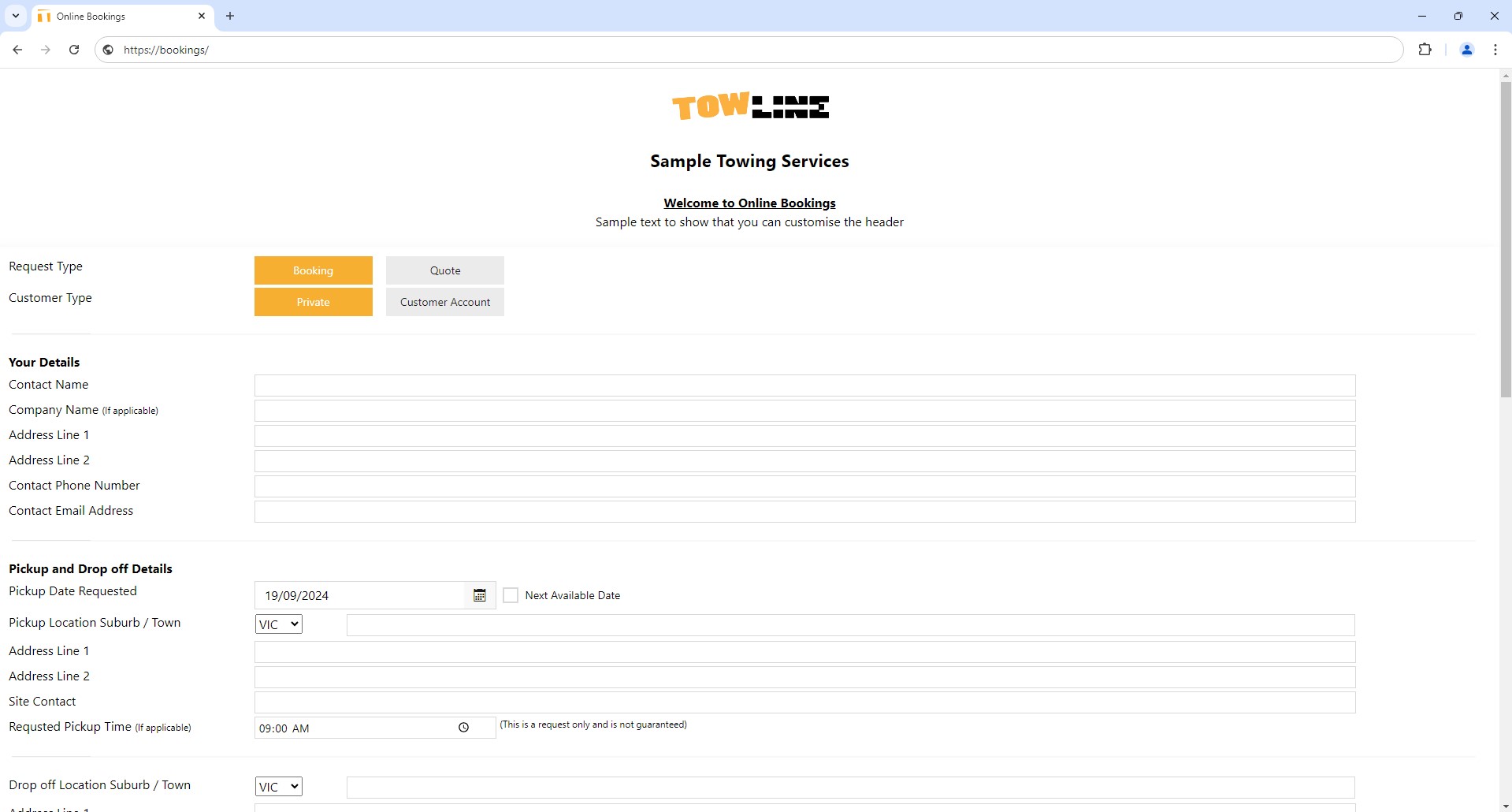
Task: Tick the Next Available Date checkbox
Action: pyautogui.click(x=511, y=595)
